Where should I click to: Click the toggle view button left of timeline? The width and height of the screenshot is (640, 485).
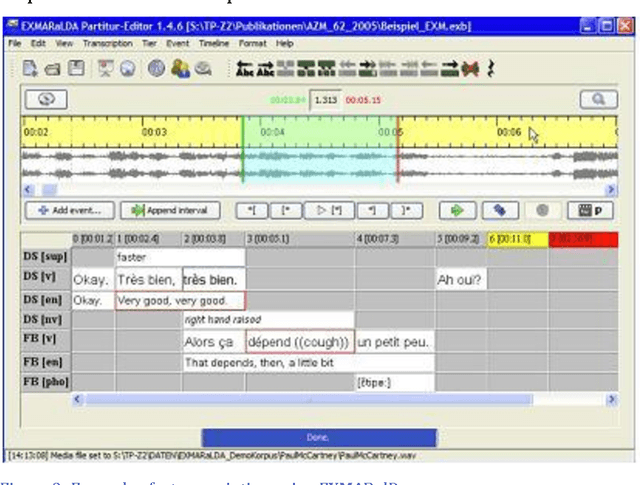[x=46, y=100]
